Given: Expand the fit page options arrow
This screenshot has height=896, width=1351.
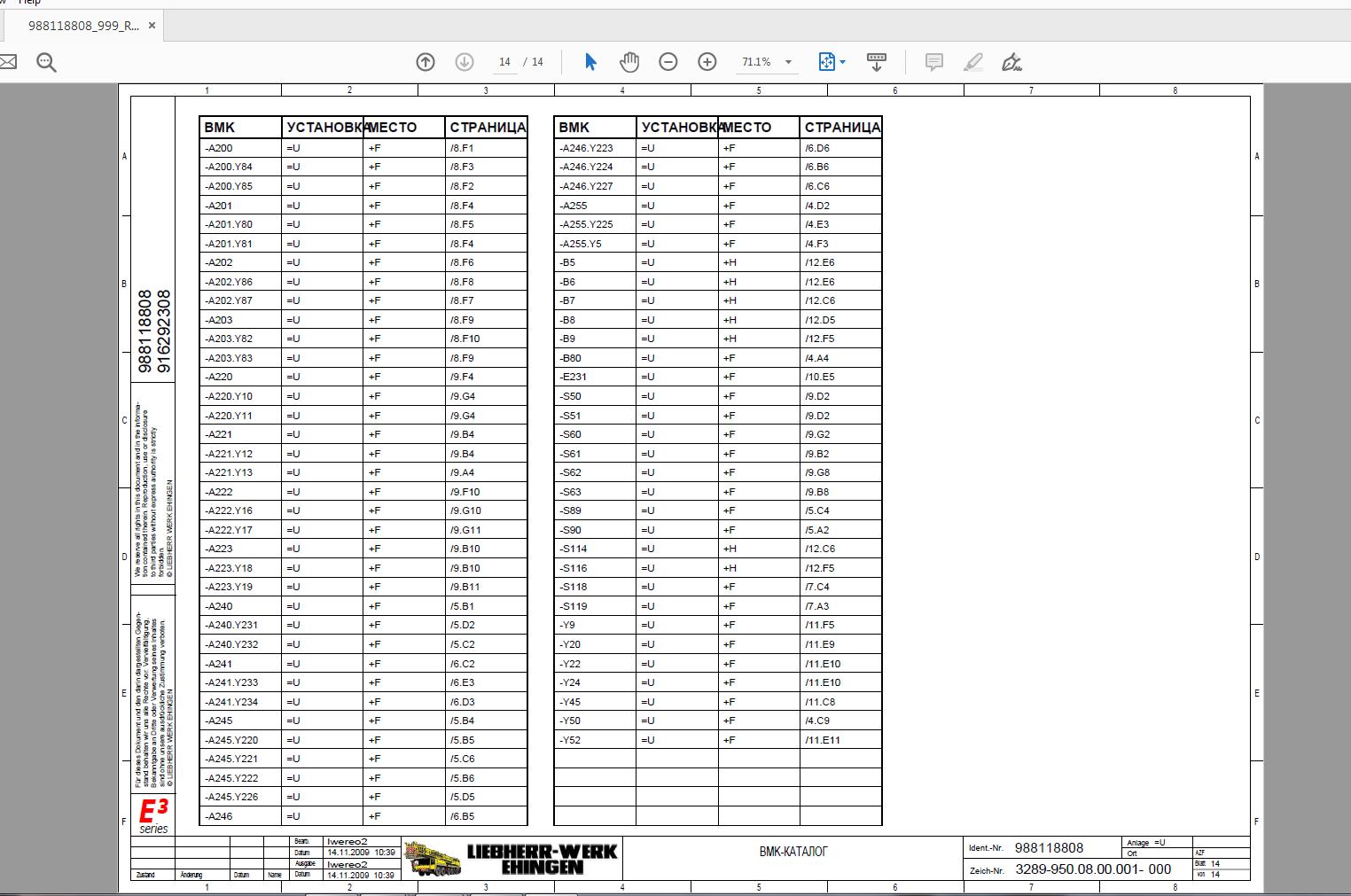Looking at the screenshot, I should pyautogui.click(x=842, y=62).
